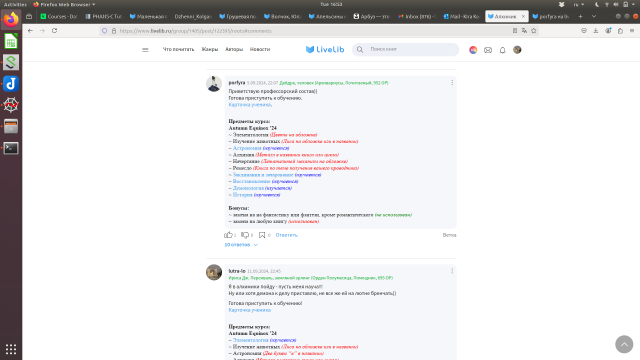640x360 pixels.
Task: Like perfyra's comment with thumbs up
Action: (x=228, y=235)
